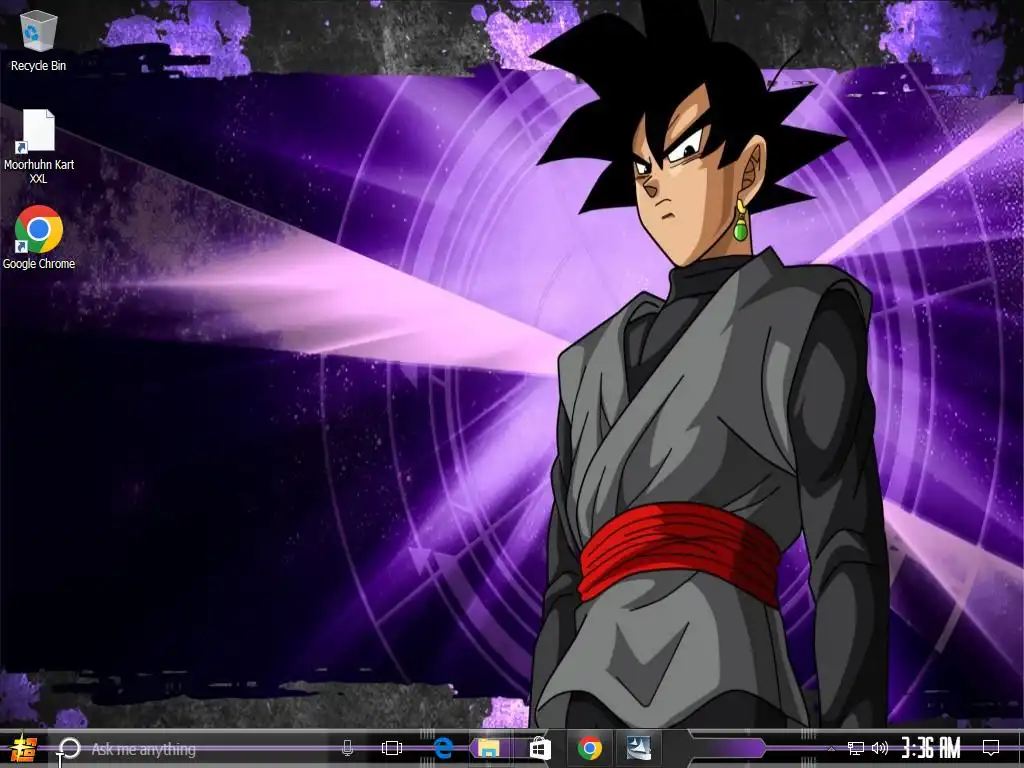
Task: Activate the Cortana microphone icon
Action: (347, 748)
